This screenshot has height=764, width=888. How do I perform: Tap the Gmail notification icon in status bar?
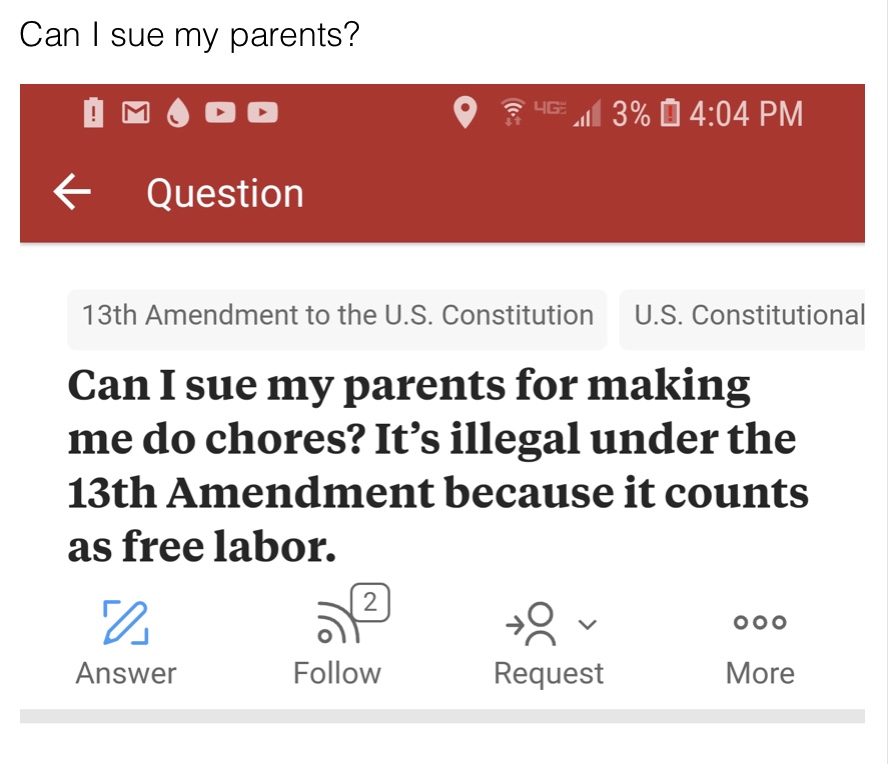pos(136,112)
